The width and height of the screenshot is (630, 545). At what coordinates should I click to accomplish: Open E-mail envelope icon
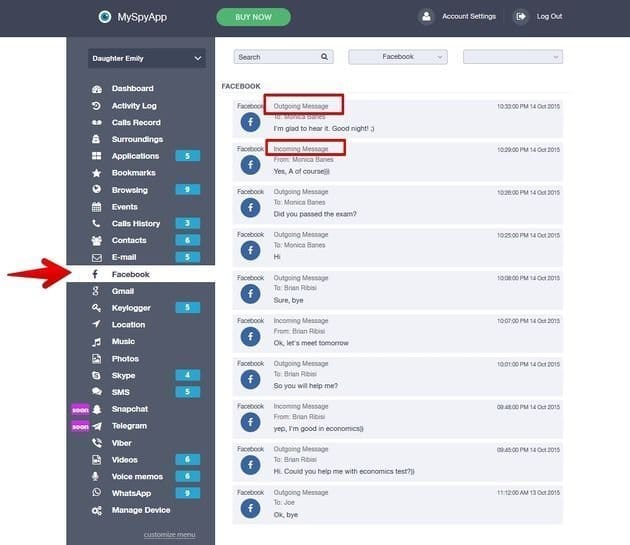tap(97, 257)
